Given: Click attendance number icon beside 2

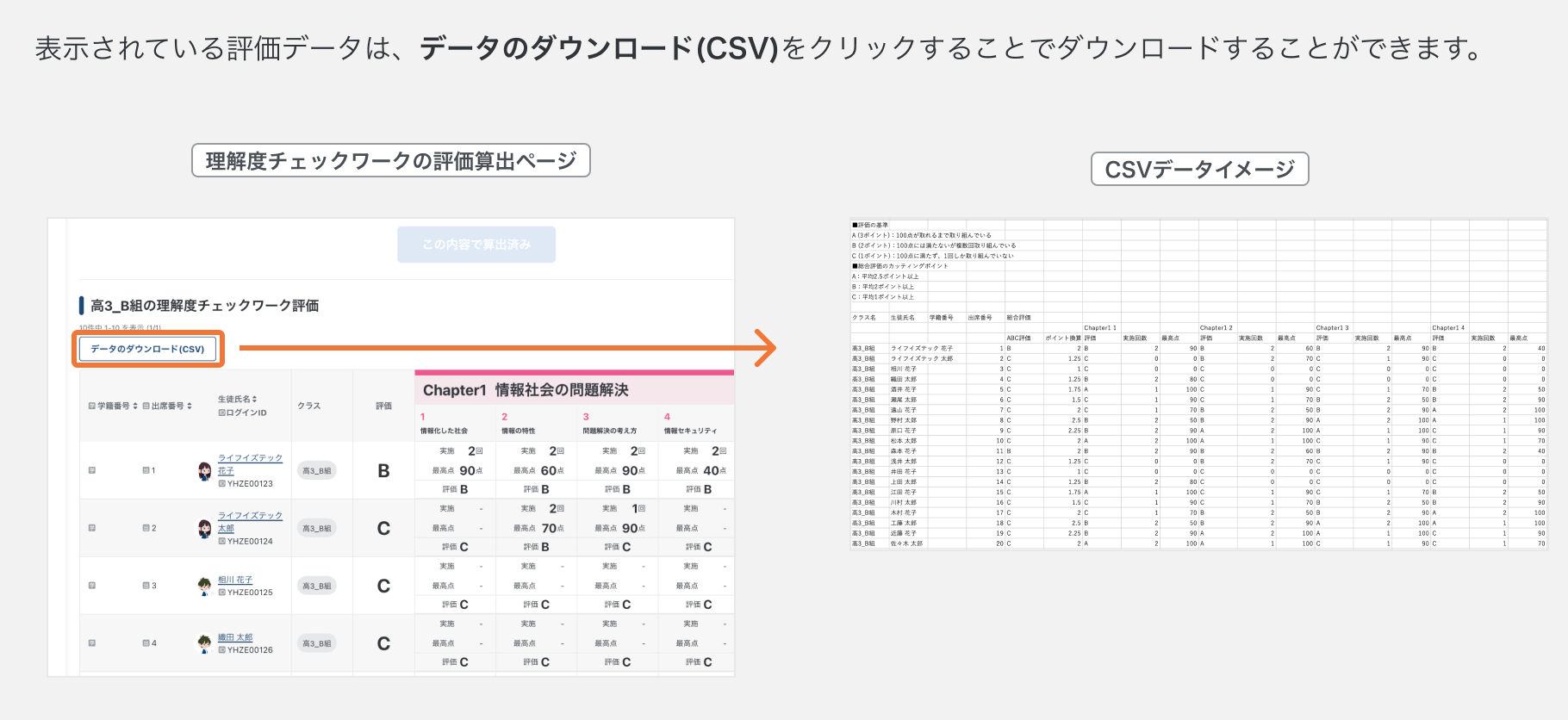Looking at the screenshot, I should (x=146, y=528).
